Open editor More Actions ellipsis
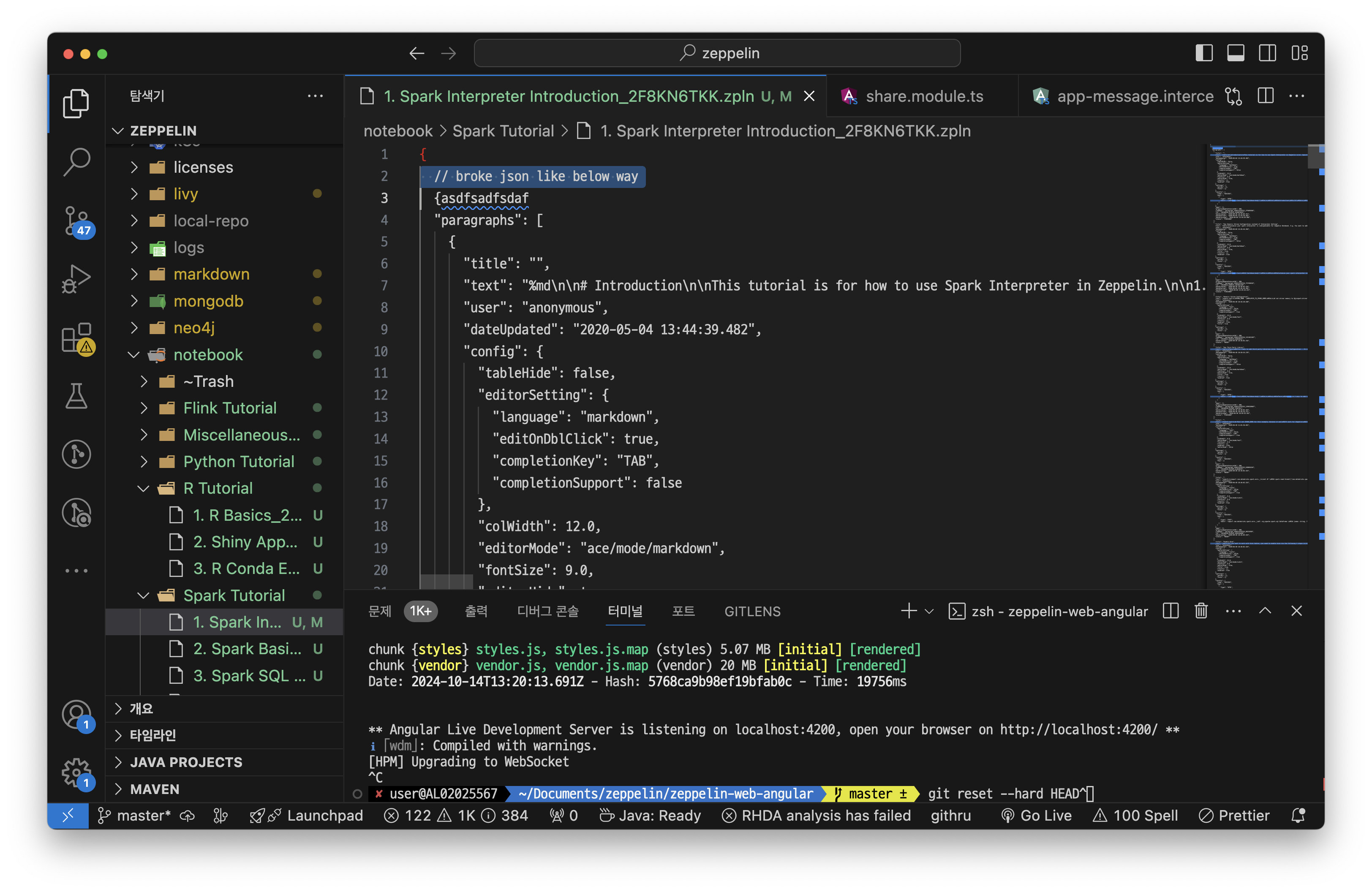This screenshot has width=1372, height=892. tap(1296, 96)
